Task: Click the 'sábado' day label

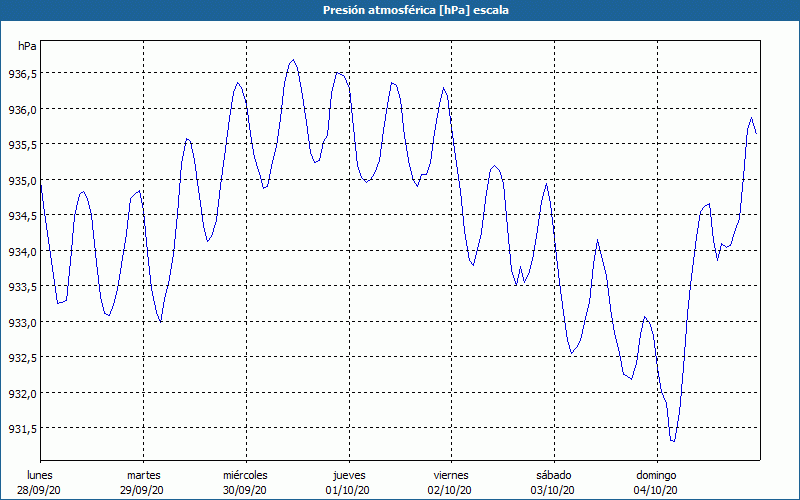Action: coord(554,475)
